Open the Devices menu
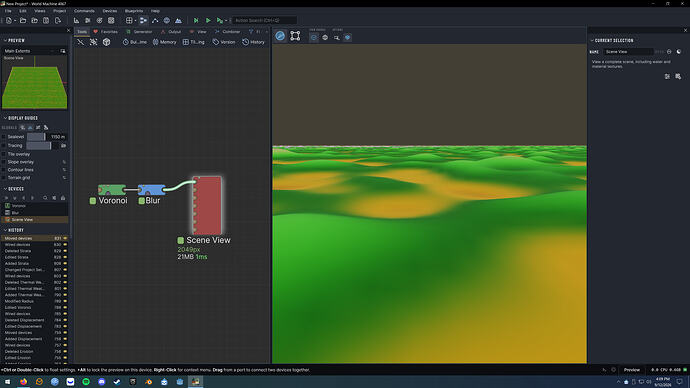 pyautogui.click(x=110, y=11)
